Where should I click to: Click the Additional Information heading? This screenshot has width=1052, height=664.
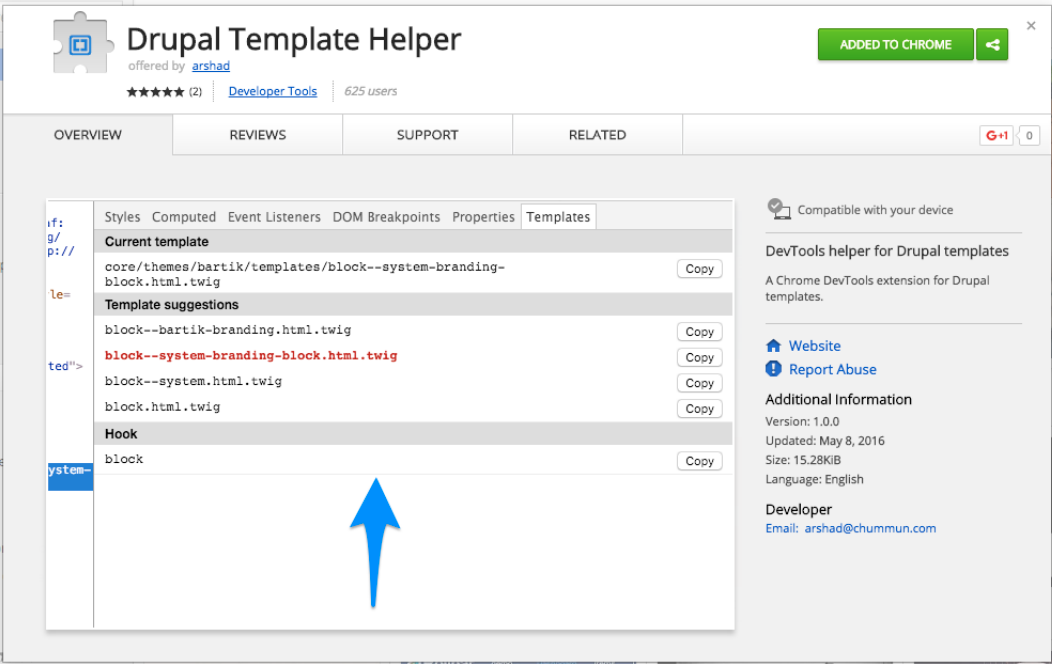(839, 400)
